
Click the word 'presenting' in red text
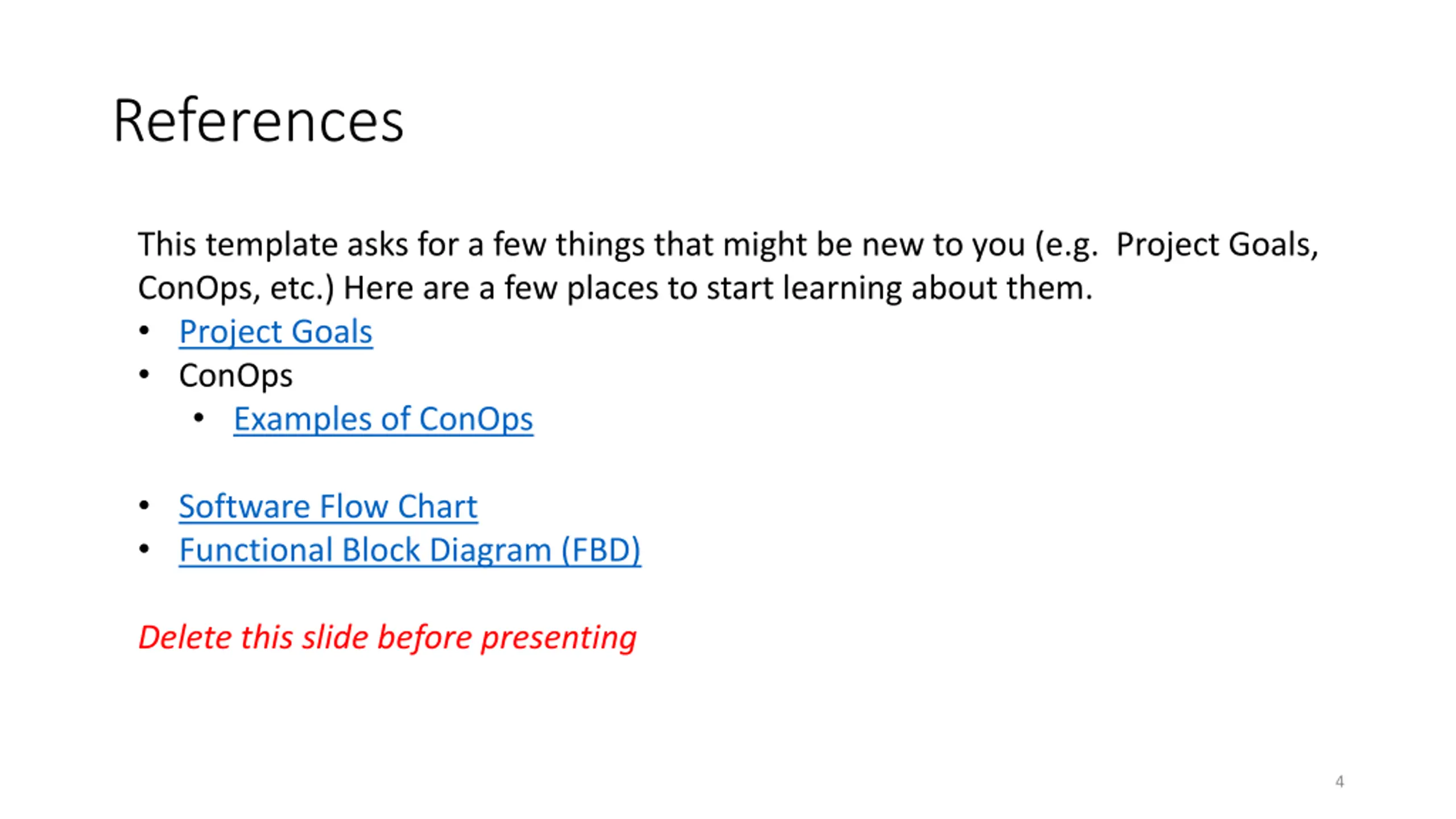coord(559,638)
